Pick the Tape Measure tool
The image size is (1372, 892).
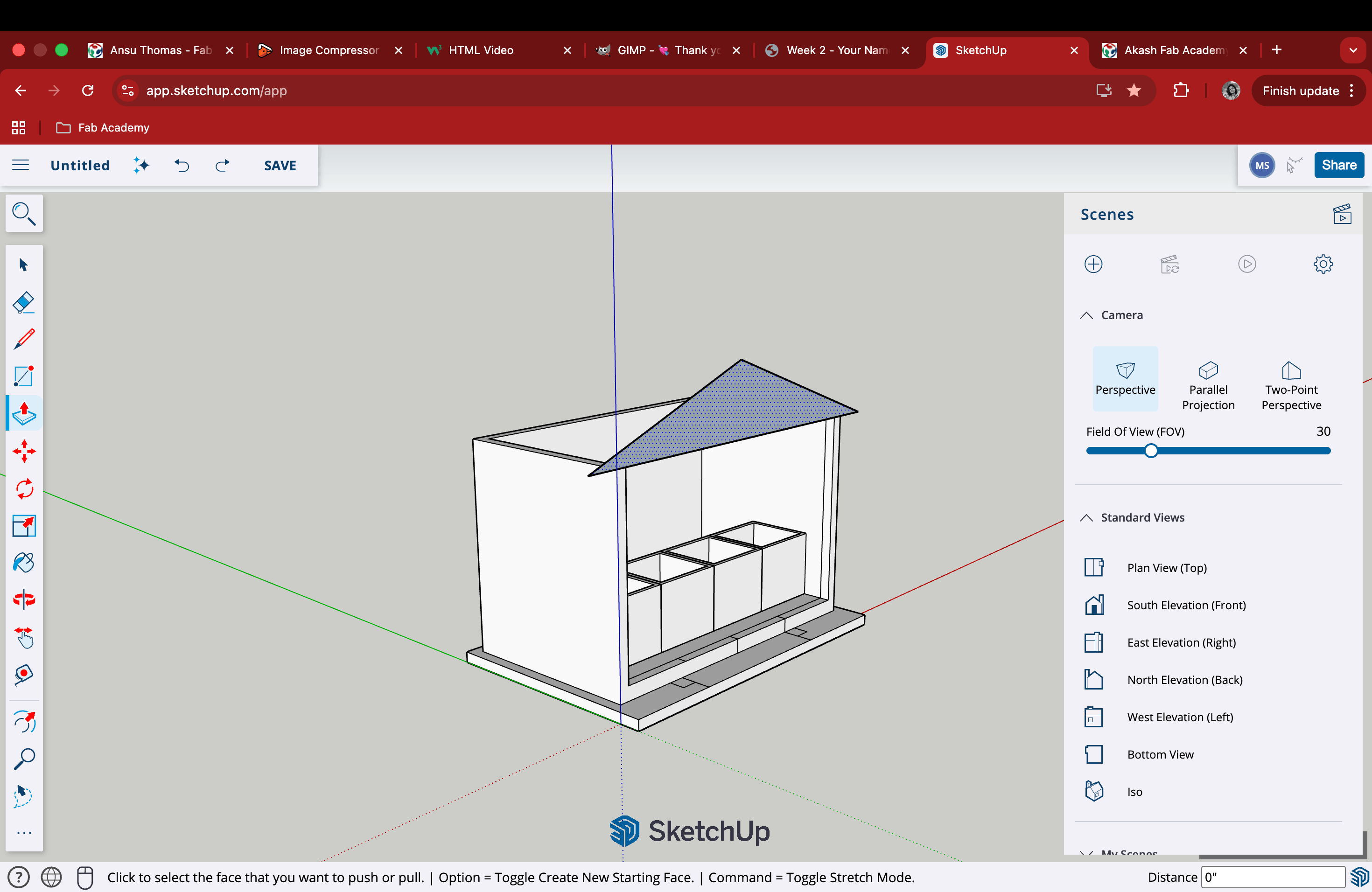tap(24, 675)
